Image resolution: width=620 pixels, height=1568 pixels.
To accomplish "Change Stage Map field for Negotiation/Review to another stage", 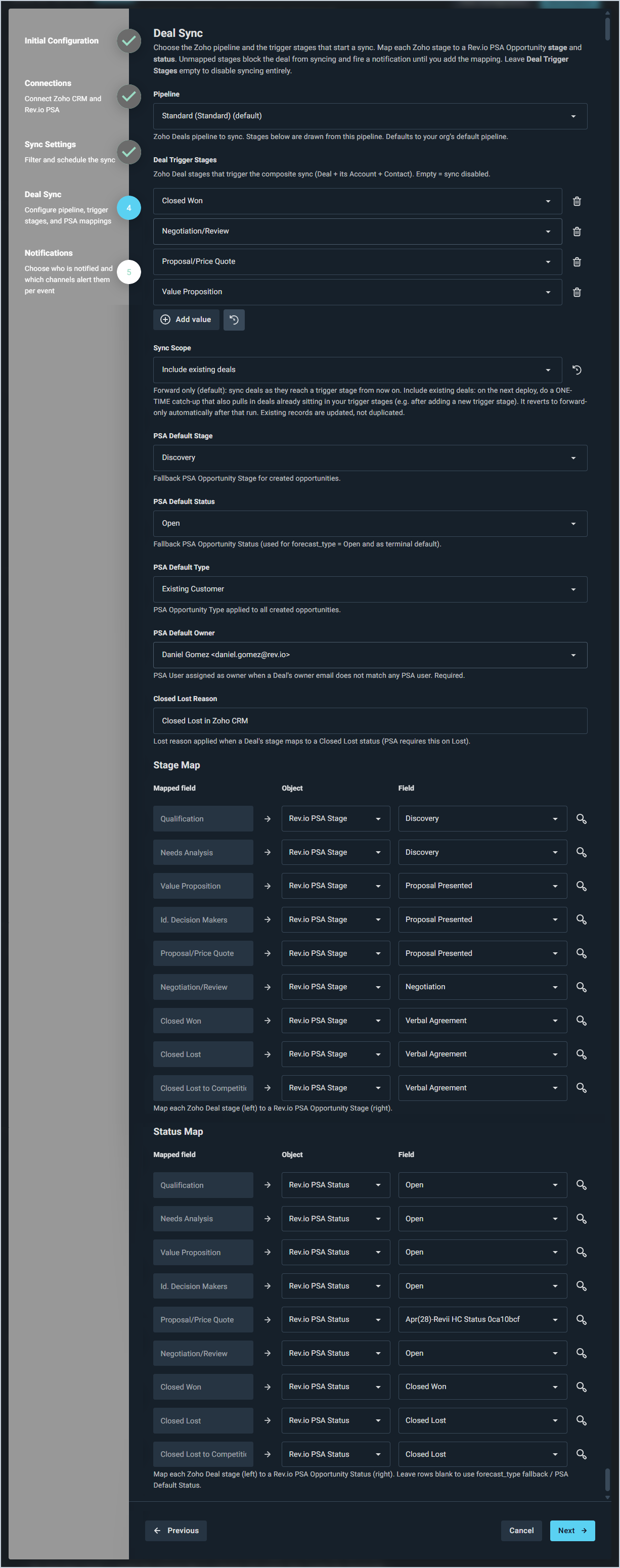I will pos(482,987).
